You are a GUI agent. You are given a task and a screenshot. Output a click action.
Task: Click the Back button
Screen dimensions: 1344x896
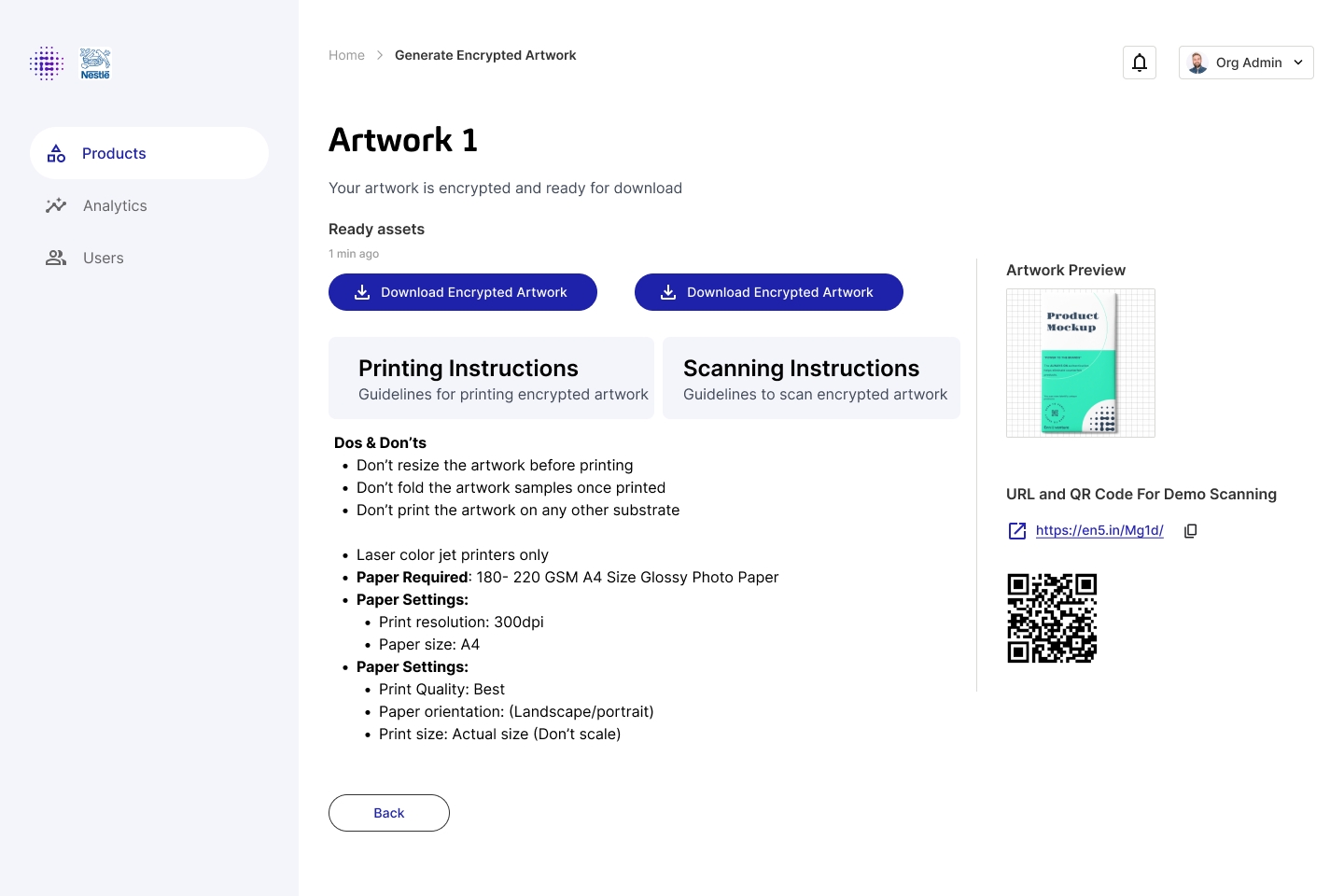pos(389,813)
